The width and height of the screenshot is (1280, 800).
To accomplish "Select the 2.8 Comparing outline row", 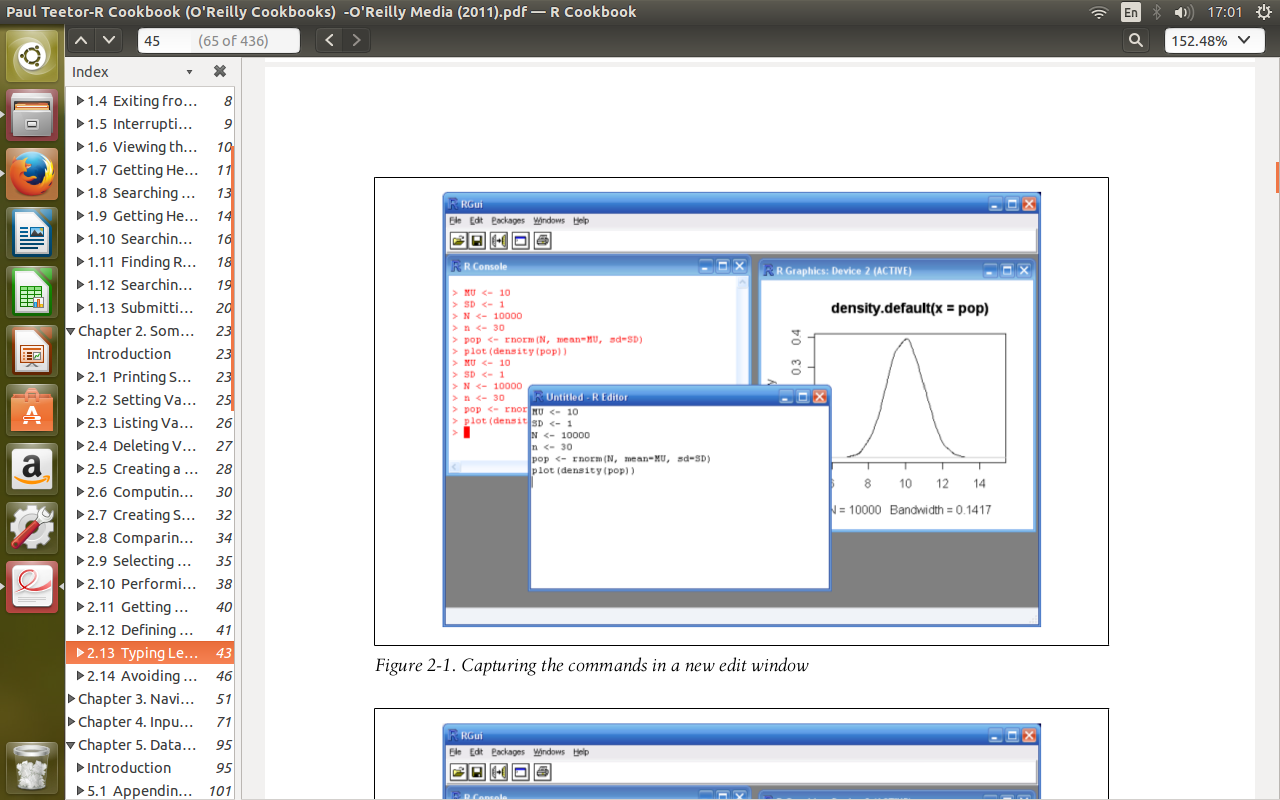I will (150, 538).
